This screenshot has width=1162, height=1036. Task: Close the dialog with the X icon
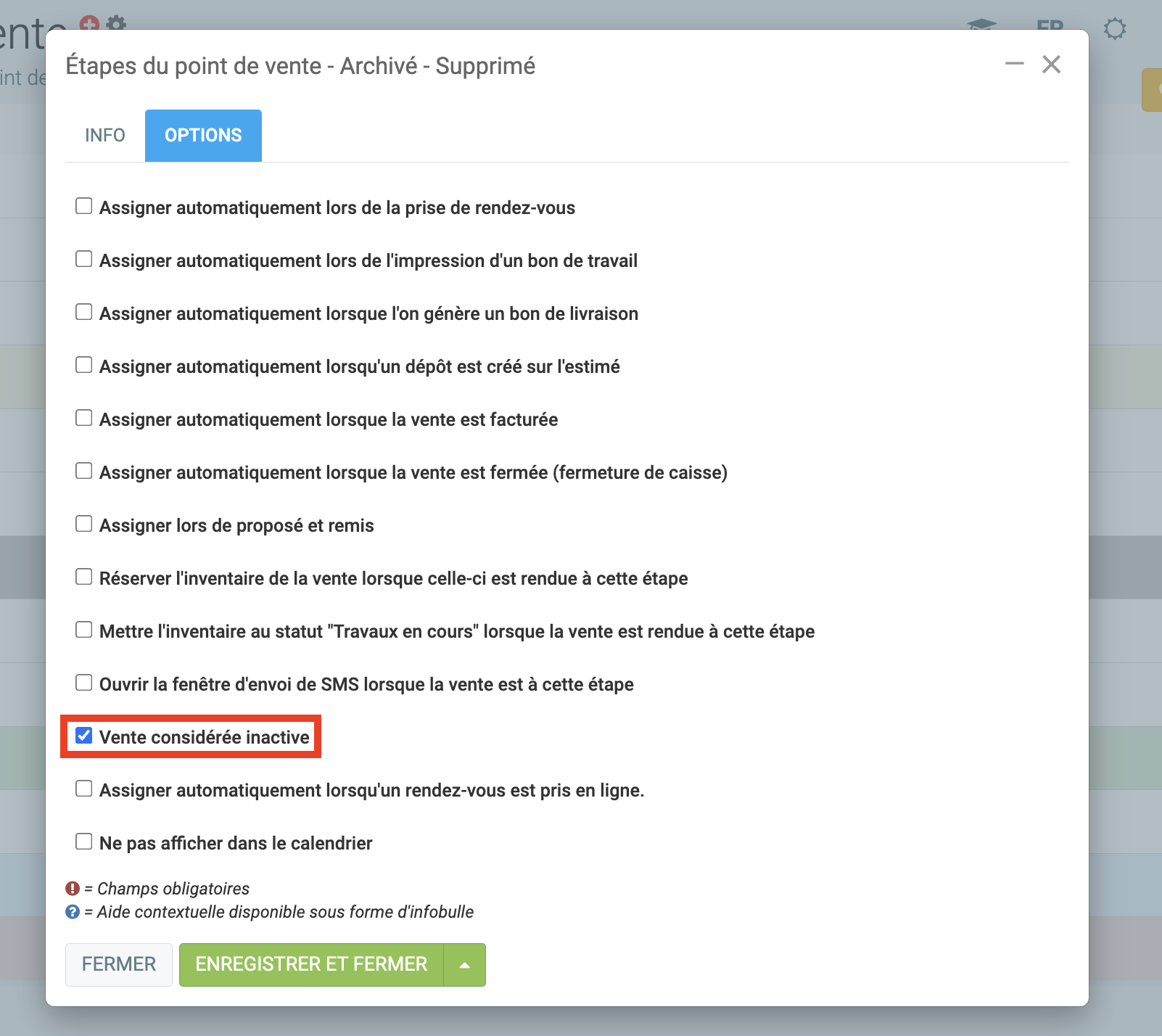click(1051, 65)
